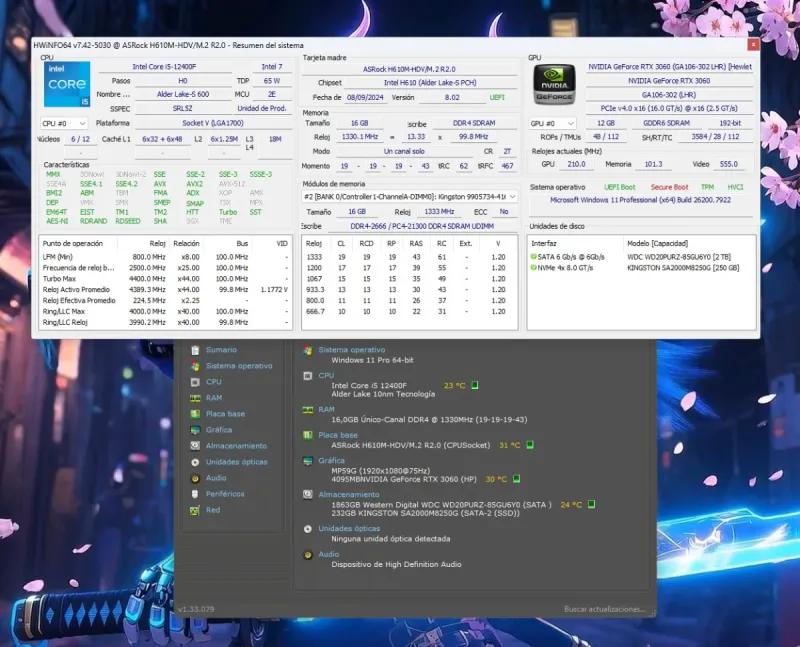Click WDC WD20PURZ-85GU6Y0 drive model
This screenshot has width=800, height=647.
tap(679, 257)
